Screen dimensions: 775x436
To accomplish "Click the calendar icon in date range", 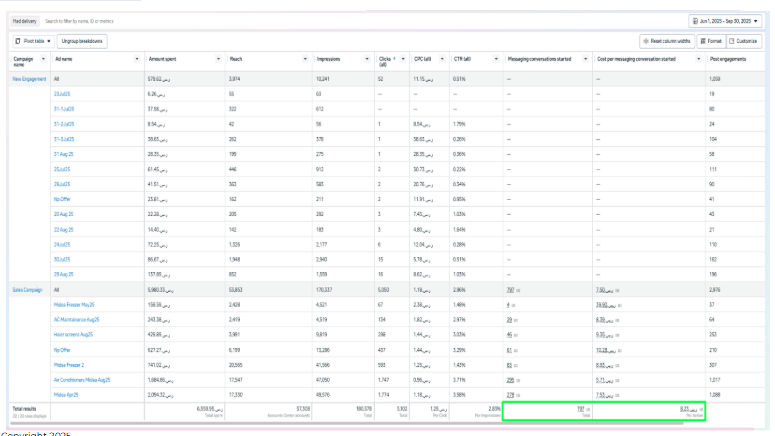I will (694, 20).
